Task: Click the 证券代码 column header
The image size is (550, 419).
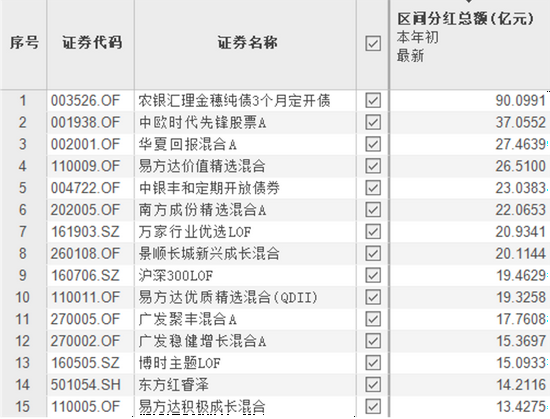Action: coord(92,42)
